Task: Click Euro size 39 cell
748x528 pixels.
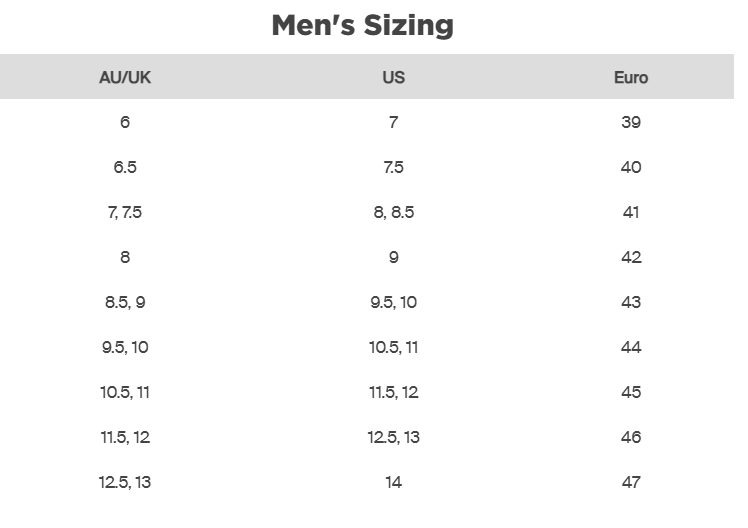Action: point(631,122)
